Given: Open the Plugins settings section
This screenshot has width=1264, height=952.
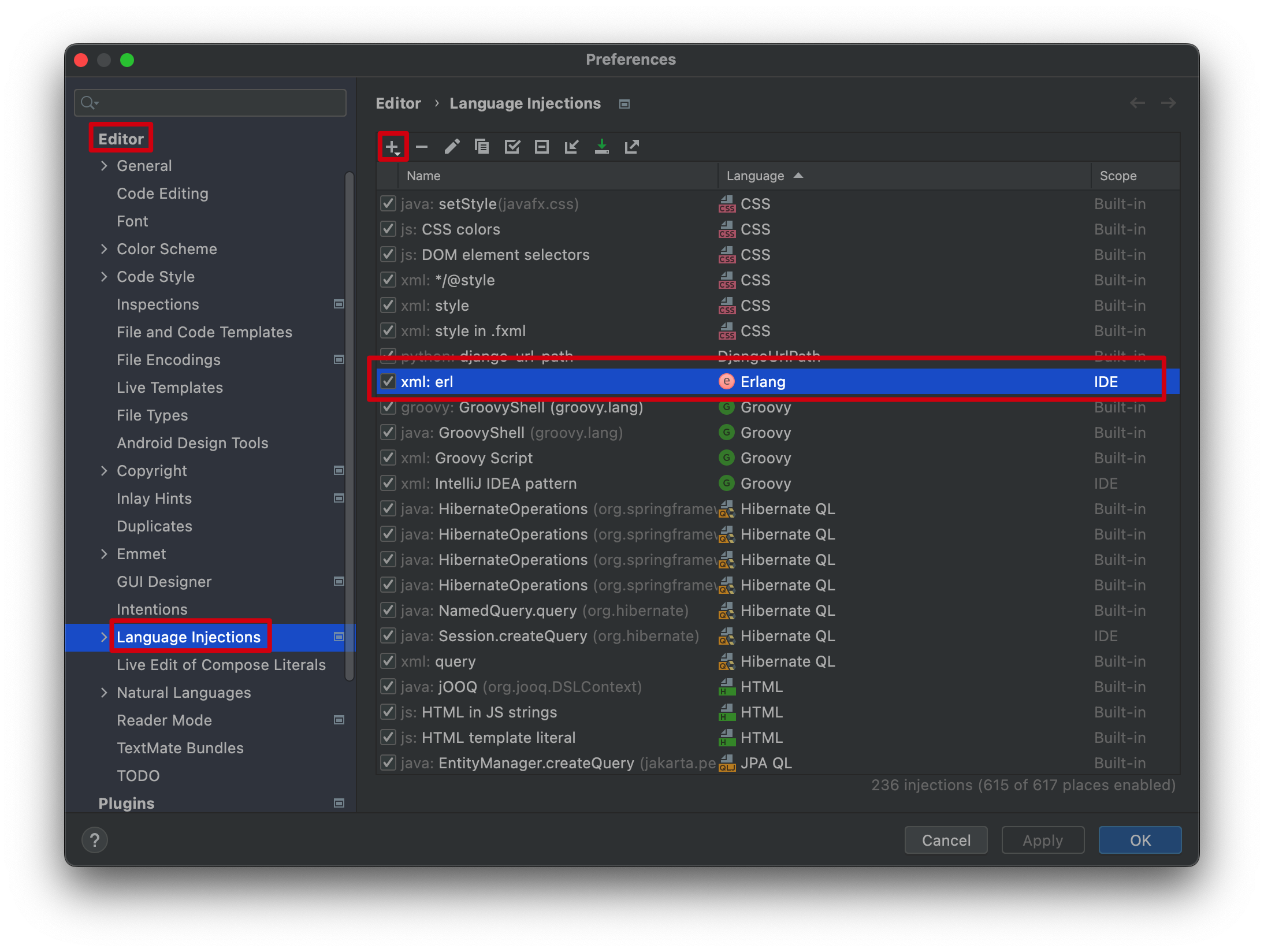Looking at the screenshot, I should (x=126, y=803).
